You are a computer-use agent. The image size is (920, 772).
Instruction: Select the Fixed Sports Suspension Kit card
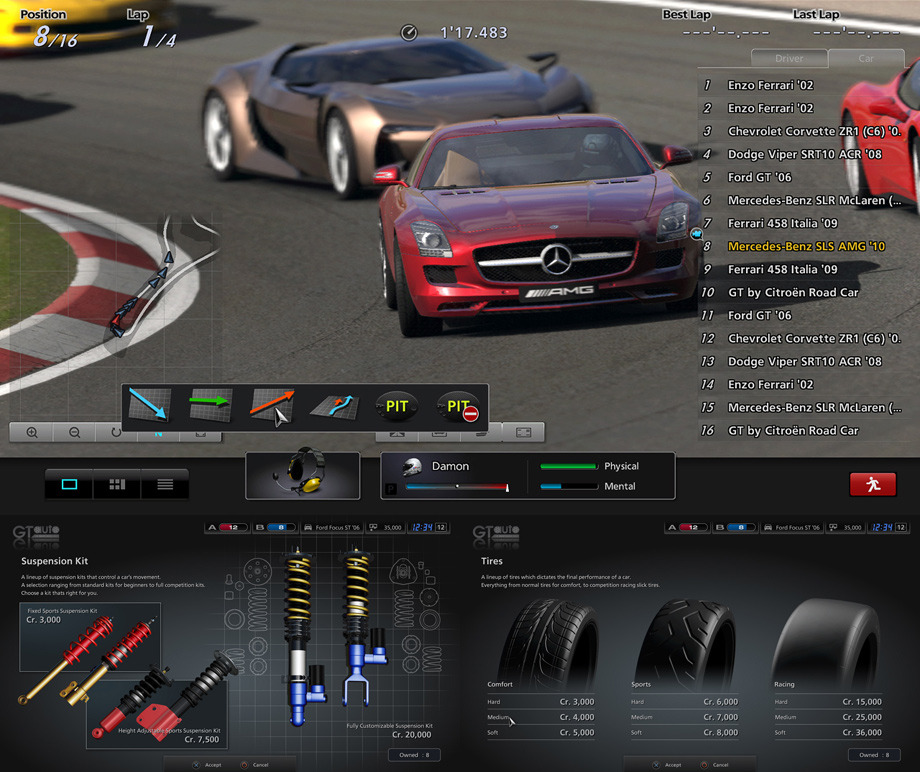click(x=90, y=637)
